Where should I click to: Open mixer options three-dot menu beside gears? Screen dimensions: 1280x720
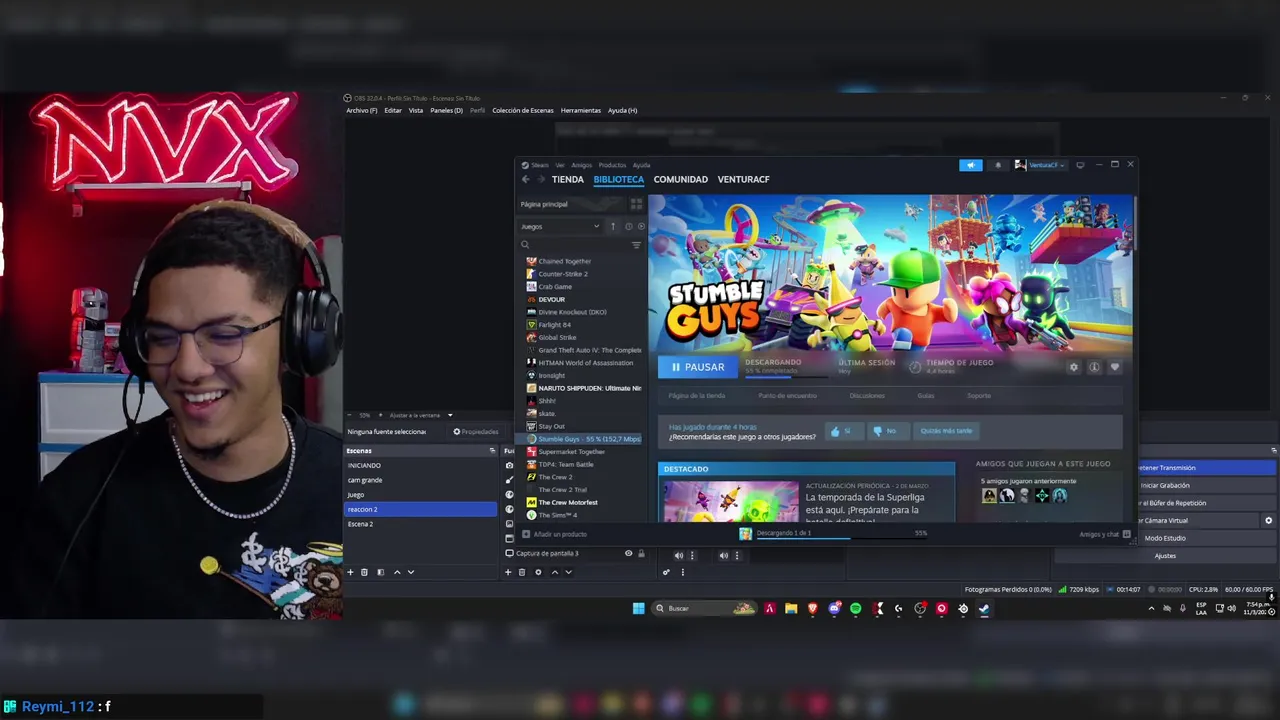[x=683, y=572]
